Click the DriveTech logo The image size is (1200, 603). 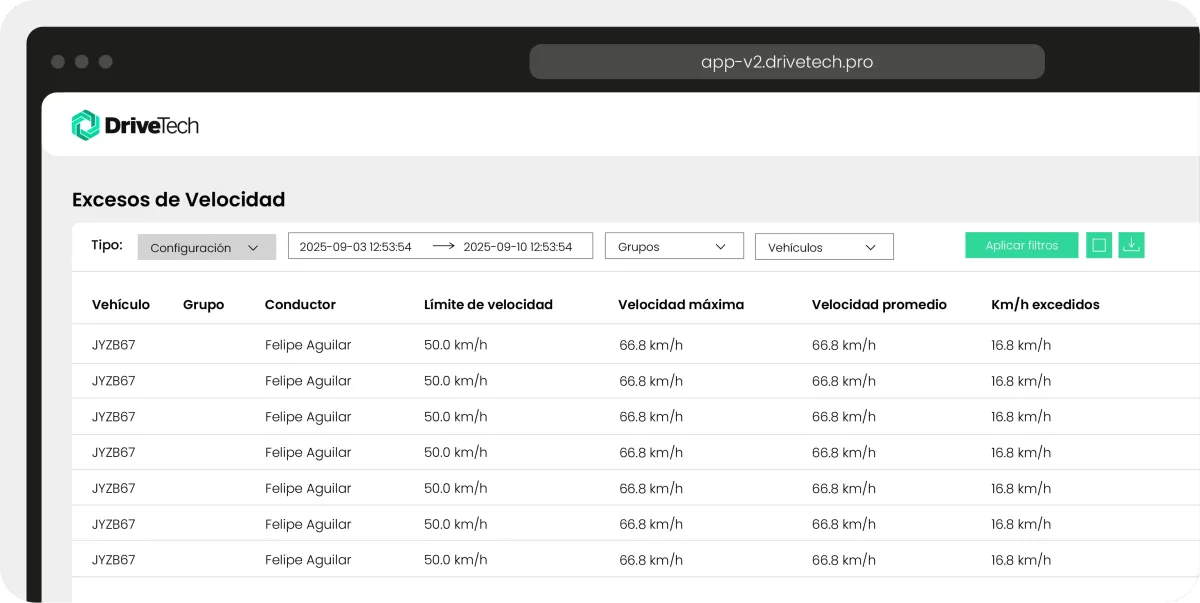(x=135, y=125)
